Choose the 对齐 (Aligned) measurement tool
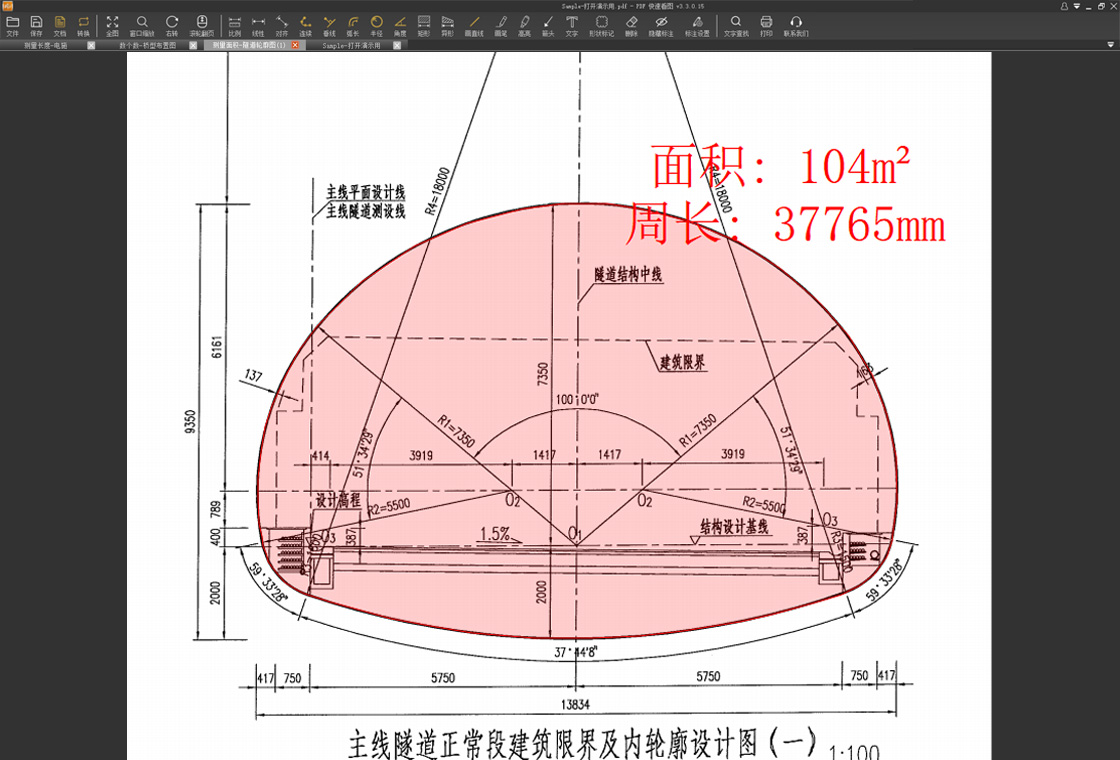This screenshot has width=1120, height=760. pos(281,26)
